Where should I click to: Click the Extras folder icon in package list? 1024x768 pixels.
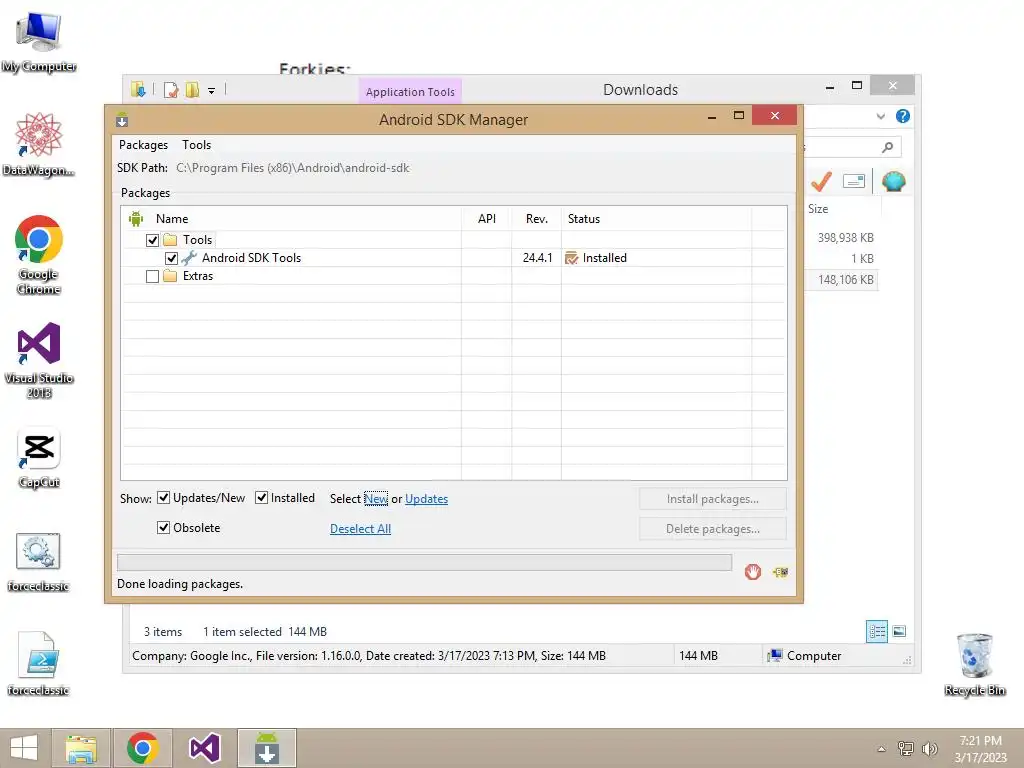coord(170,276)
